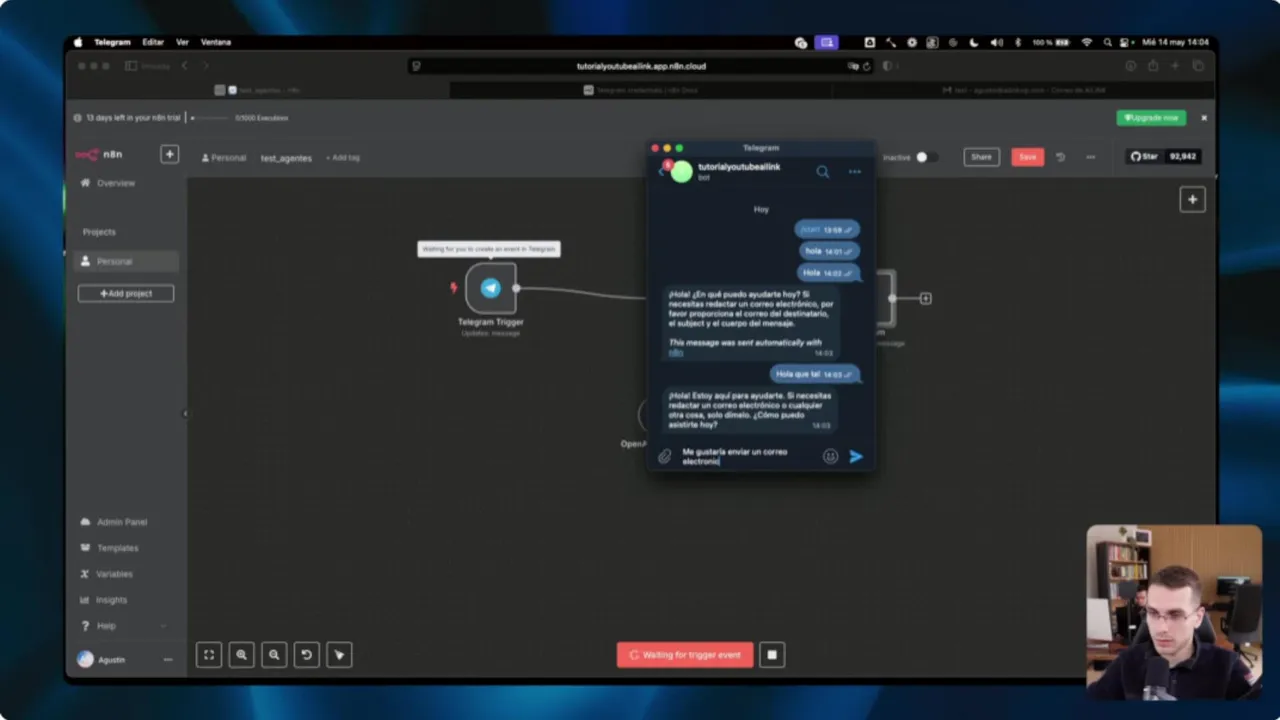Select the Personal project
Viewport: 1280px width, 720px height.
click(x=126, y=261)
